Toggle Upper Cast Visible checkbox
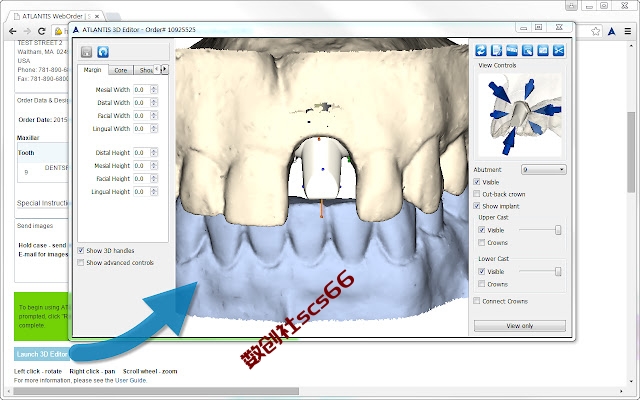This screenshot has height=400, width=640. coord(482,230)
